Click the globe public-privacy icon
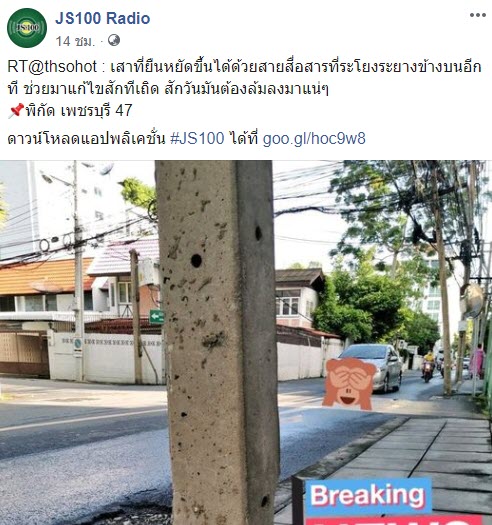 114,41
